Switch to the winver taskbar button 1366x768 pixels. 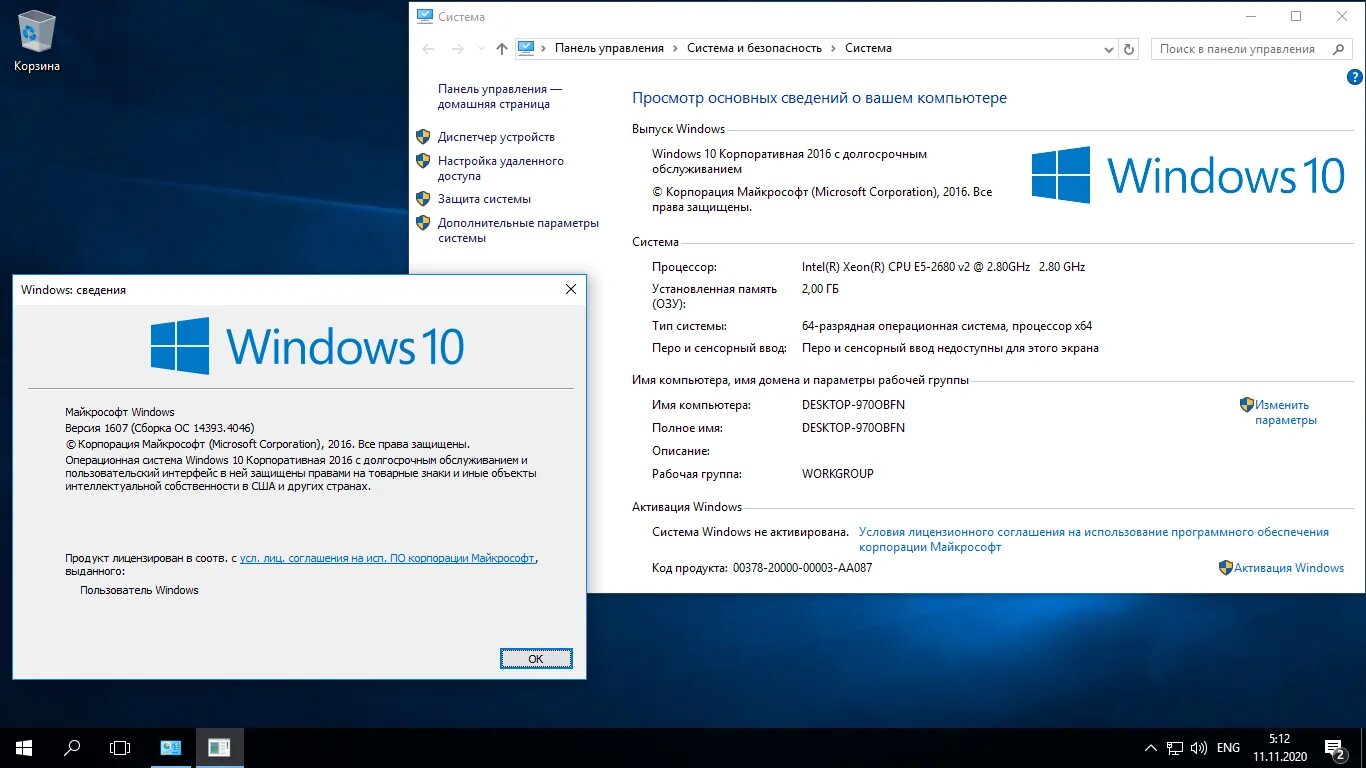[x=219, y=748]
